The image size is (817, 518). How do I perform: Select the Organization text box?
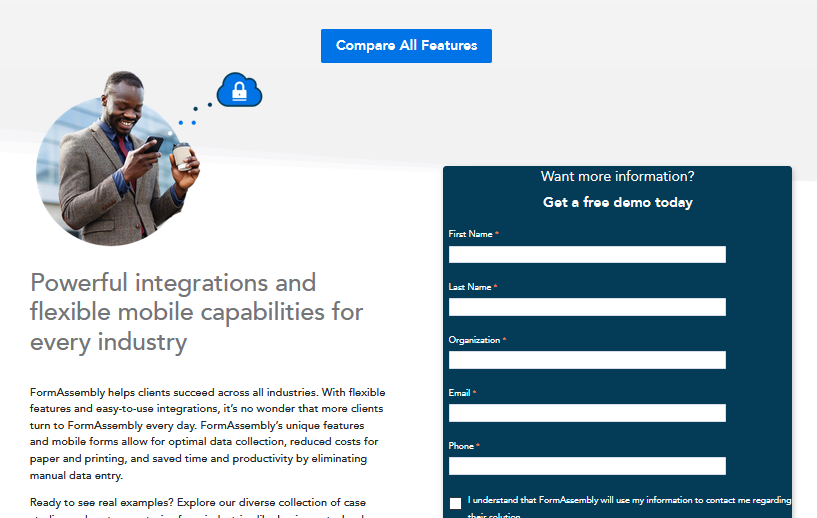tap(587, 360)
